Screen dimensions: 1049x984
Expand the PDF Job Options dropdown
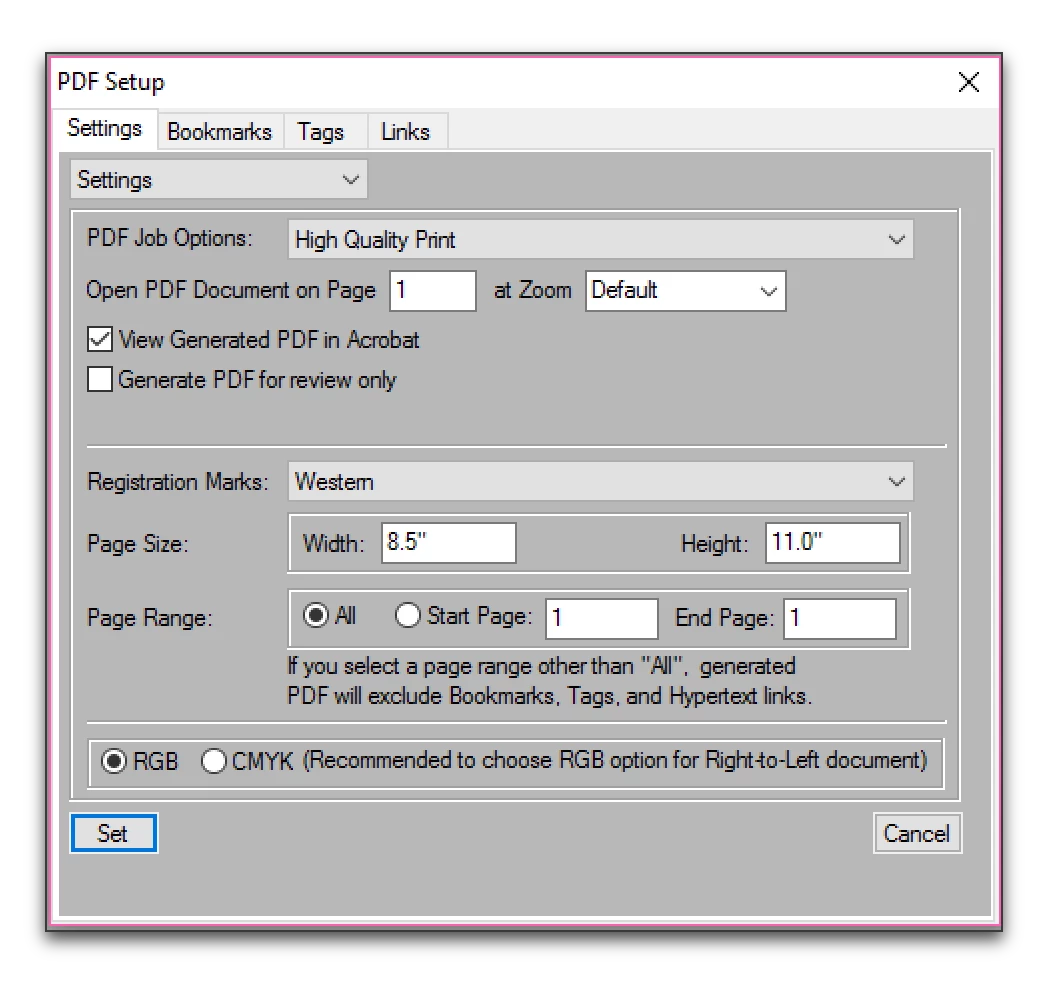(x=600, y=239)
